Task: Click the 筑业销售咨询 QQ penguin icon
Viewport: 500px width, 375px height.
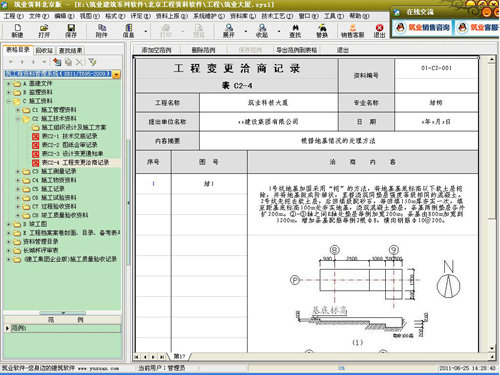Action: click(x=400, y=27)
